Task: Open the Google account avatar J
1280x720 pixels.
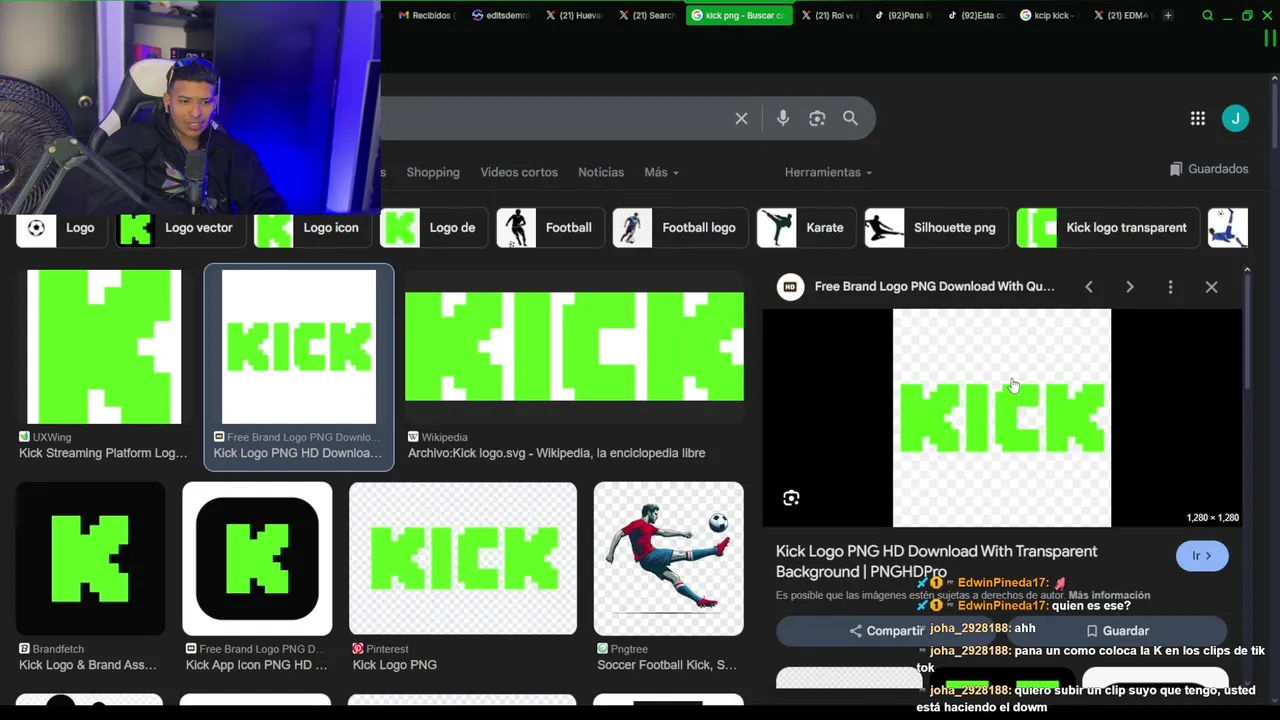Action: [x=1235, y=118]
